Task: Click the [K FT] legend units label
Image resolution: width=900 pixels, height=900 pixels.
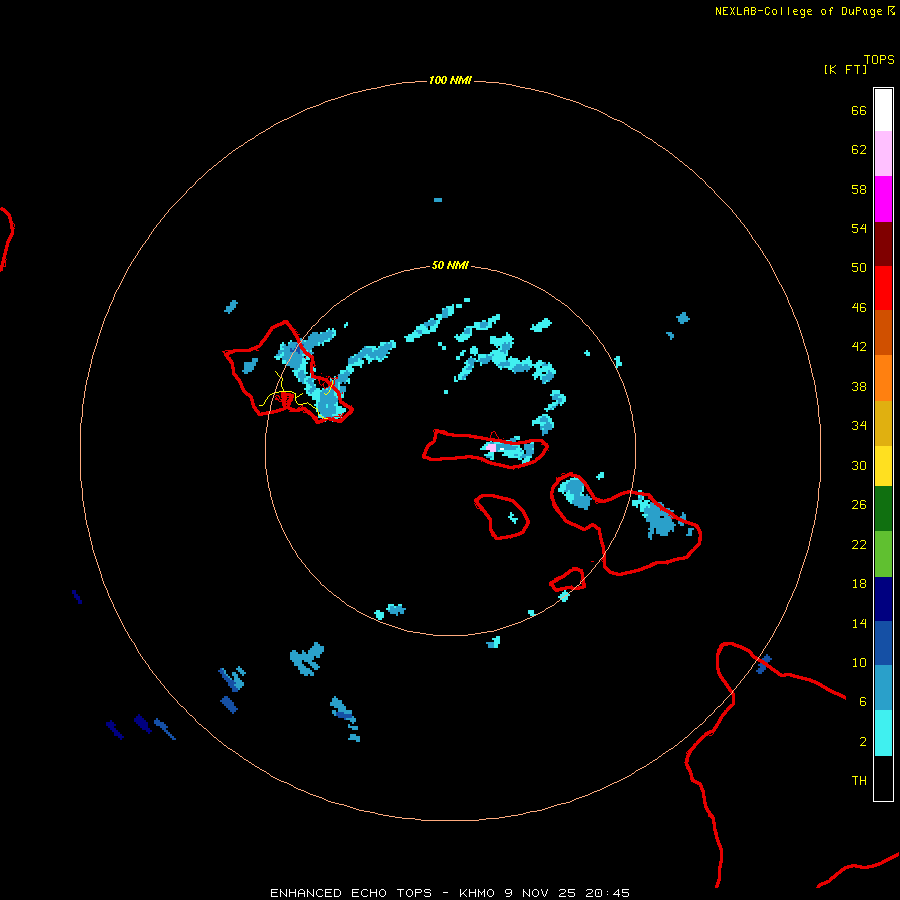Action: [845, 70]
